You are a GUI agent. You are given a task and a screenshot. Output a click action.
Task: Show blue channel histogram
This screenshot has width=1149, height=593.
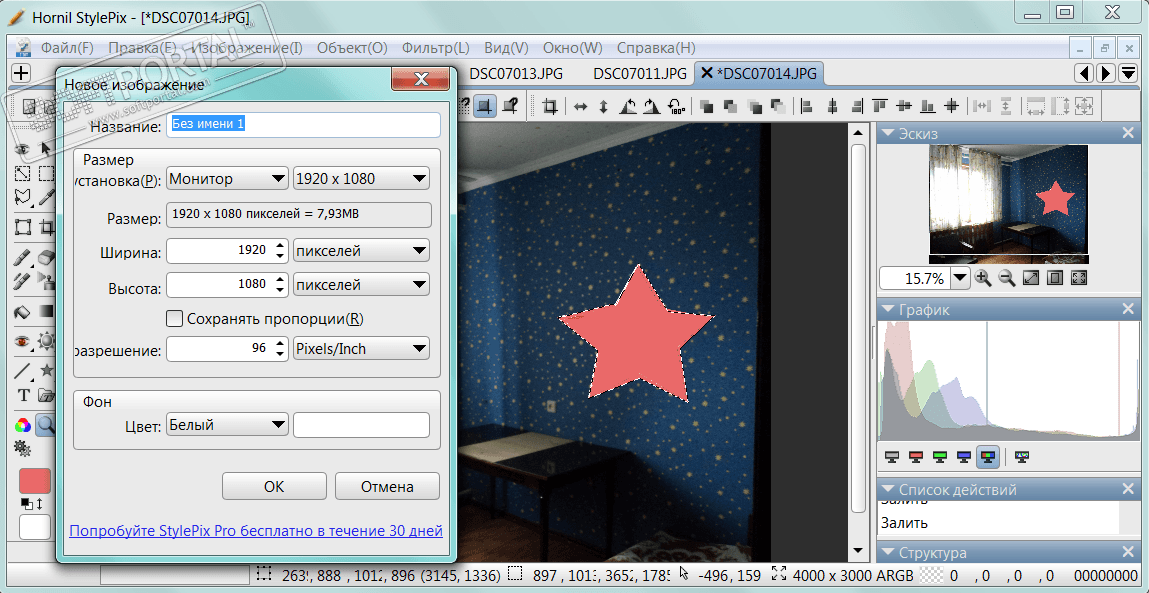click(964, 457)
